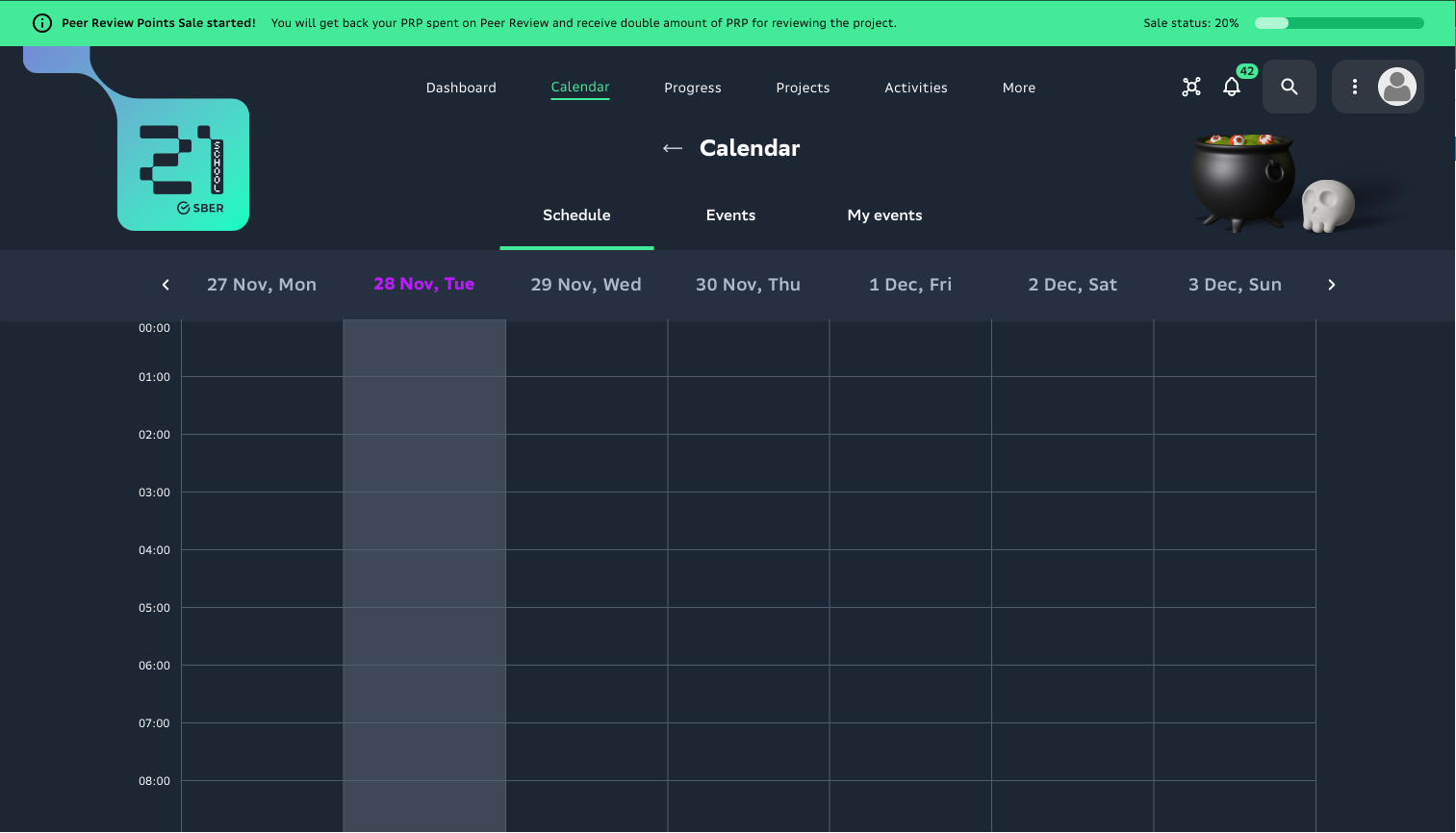Image resolution: width=1456 pixels, height=833 pixels.
Task: Go to next week with right chevron
Action: (1332, 285)
